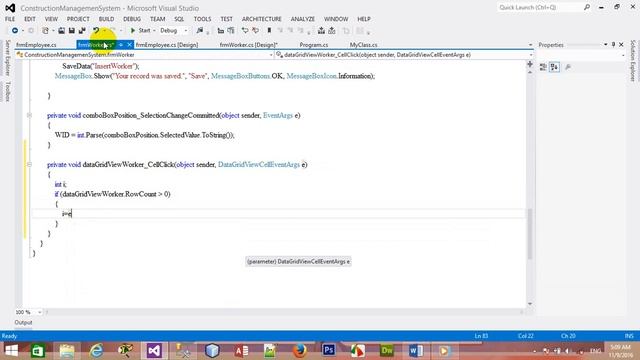Viewport: 640px width, 360px height.
Task: Open the Start button dropdown arrow
Action: (x=154, y=31)
